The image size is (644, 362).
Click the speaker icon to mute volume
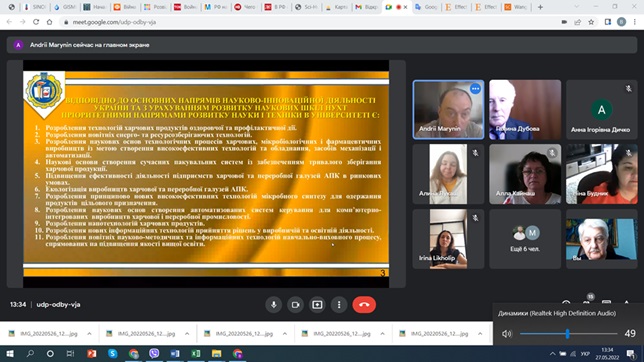click(506, 334)
